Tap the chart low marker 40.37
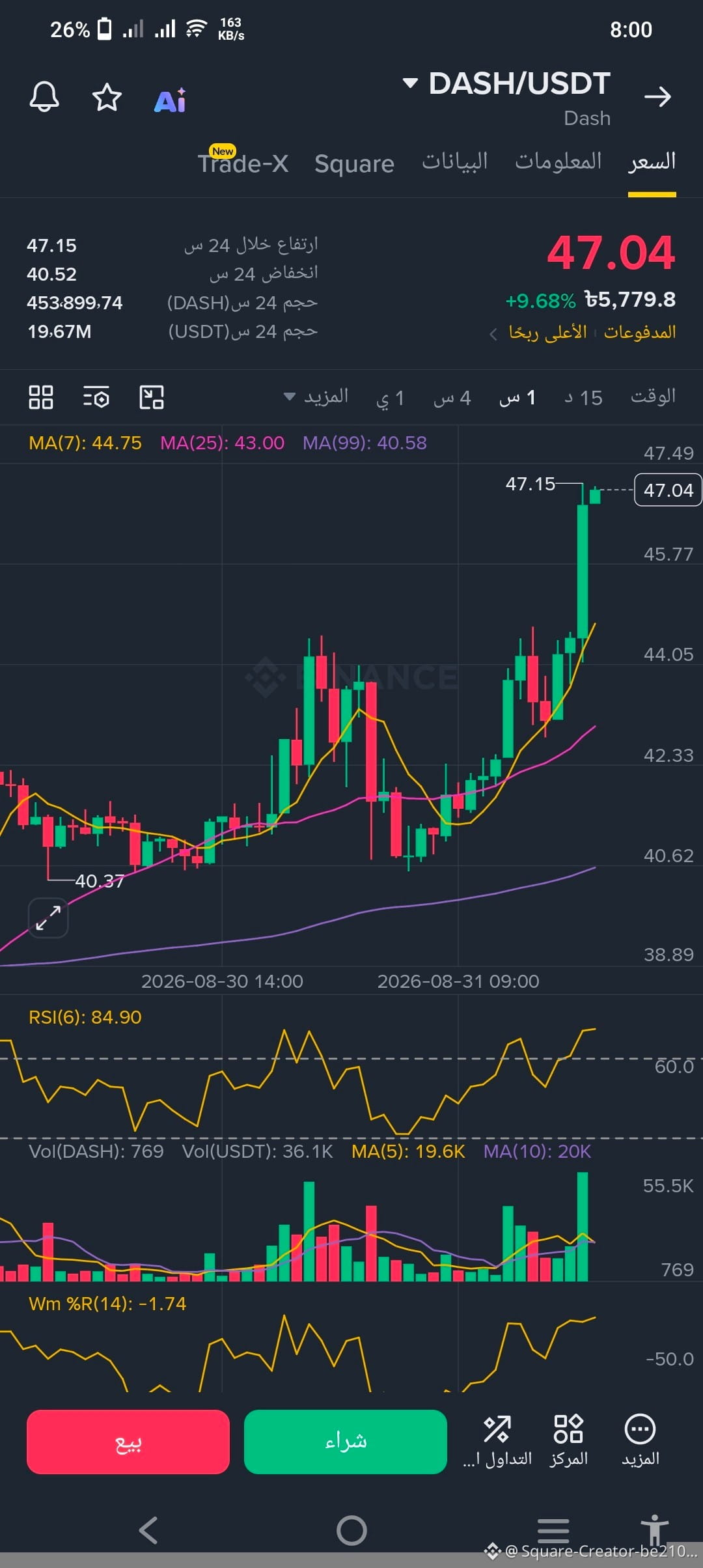This screenshot has width=703, height=1568. (x=100, y=881)
